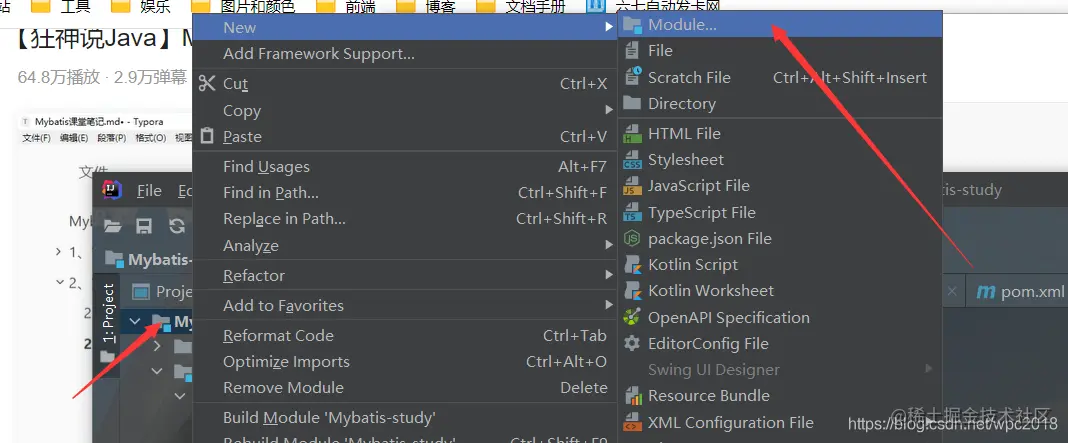Open the File menu in IntelliJ
The image size is (1068, 443).
(x=149, y=191)
